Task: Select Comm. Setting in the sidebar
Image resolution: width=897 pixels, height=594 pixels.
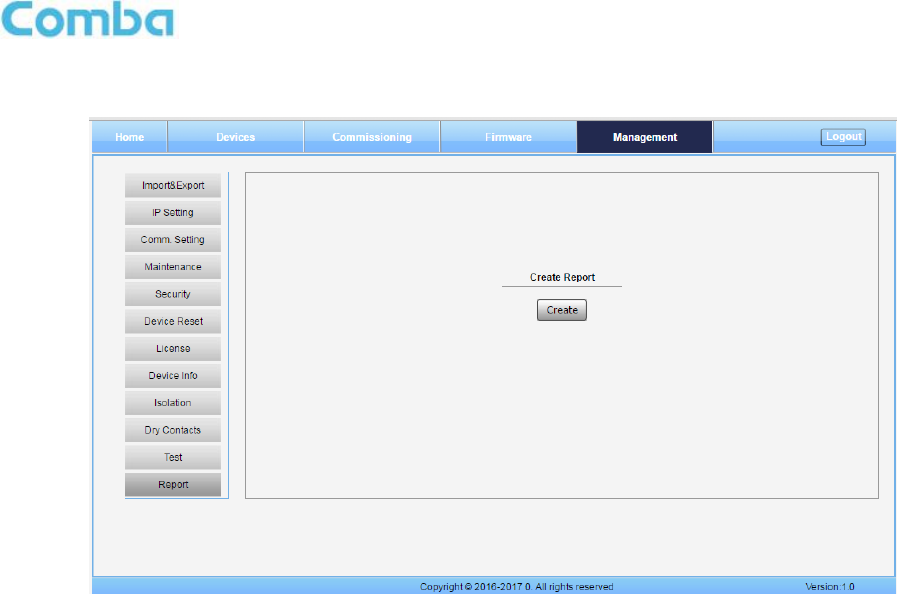Action: (x=173, y=240)
